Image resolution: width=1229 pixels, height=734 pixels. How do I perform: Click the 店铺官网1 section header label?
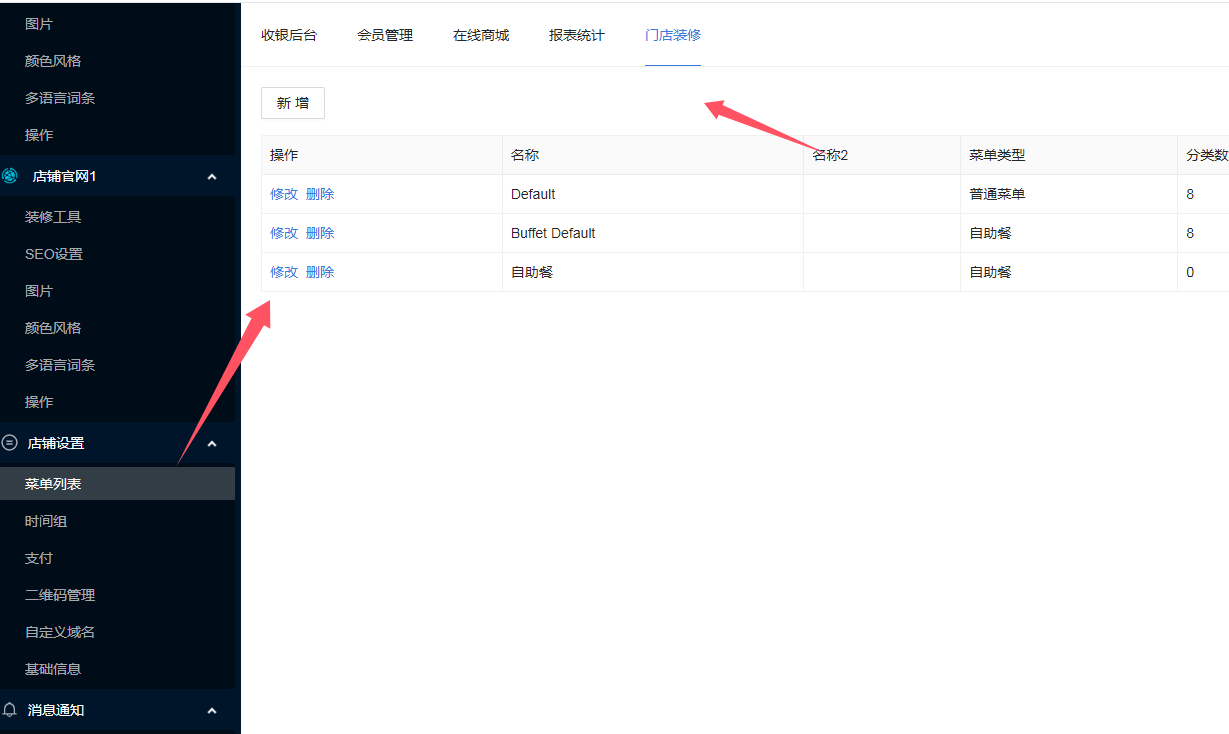click(x=64, y=176)
